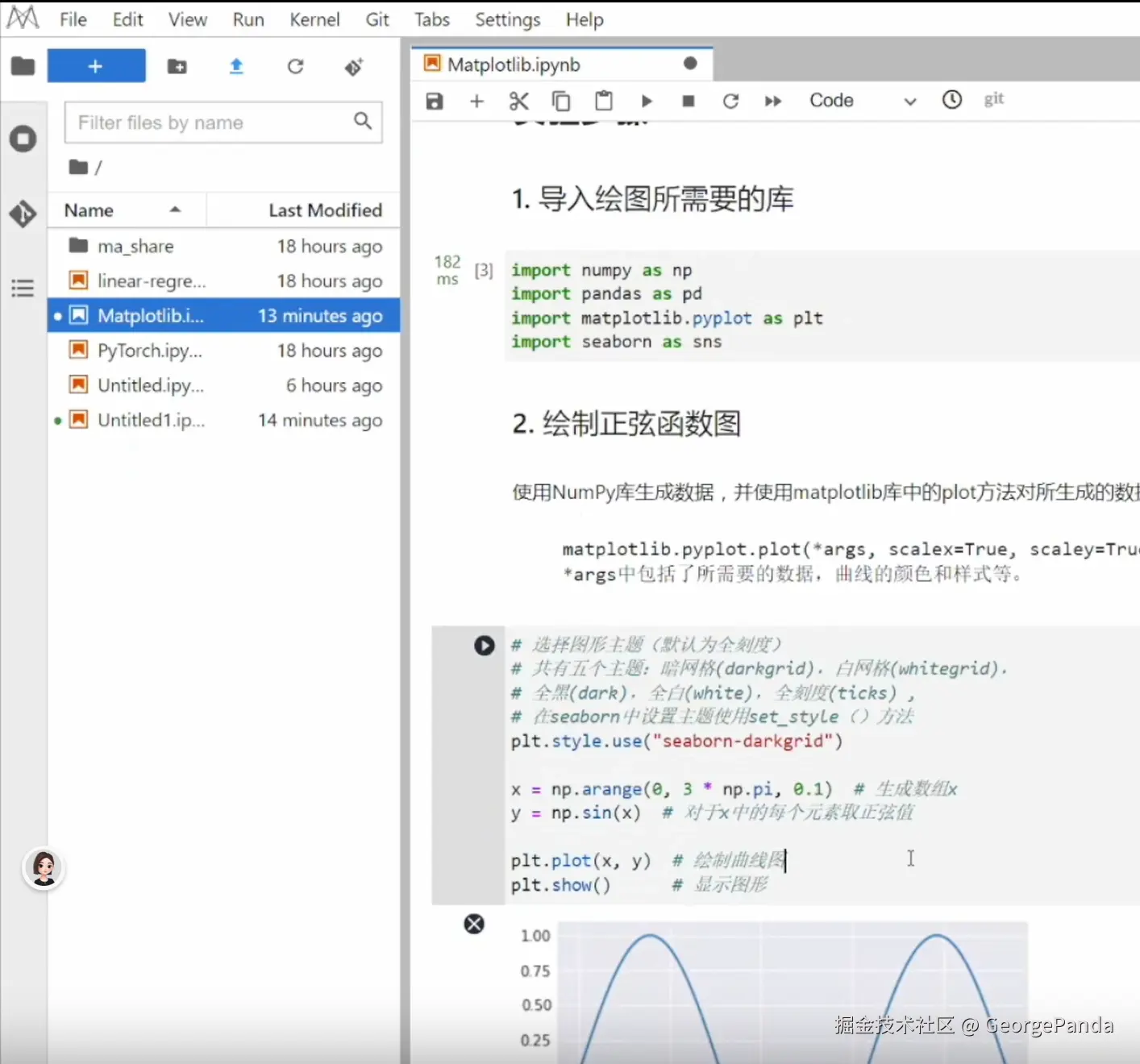
Task: Interrupt the kernel using the stop icon
Action: (688, 101)
